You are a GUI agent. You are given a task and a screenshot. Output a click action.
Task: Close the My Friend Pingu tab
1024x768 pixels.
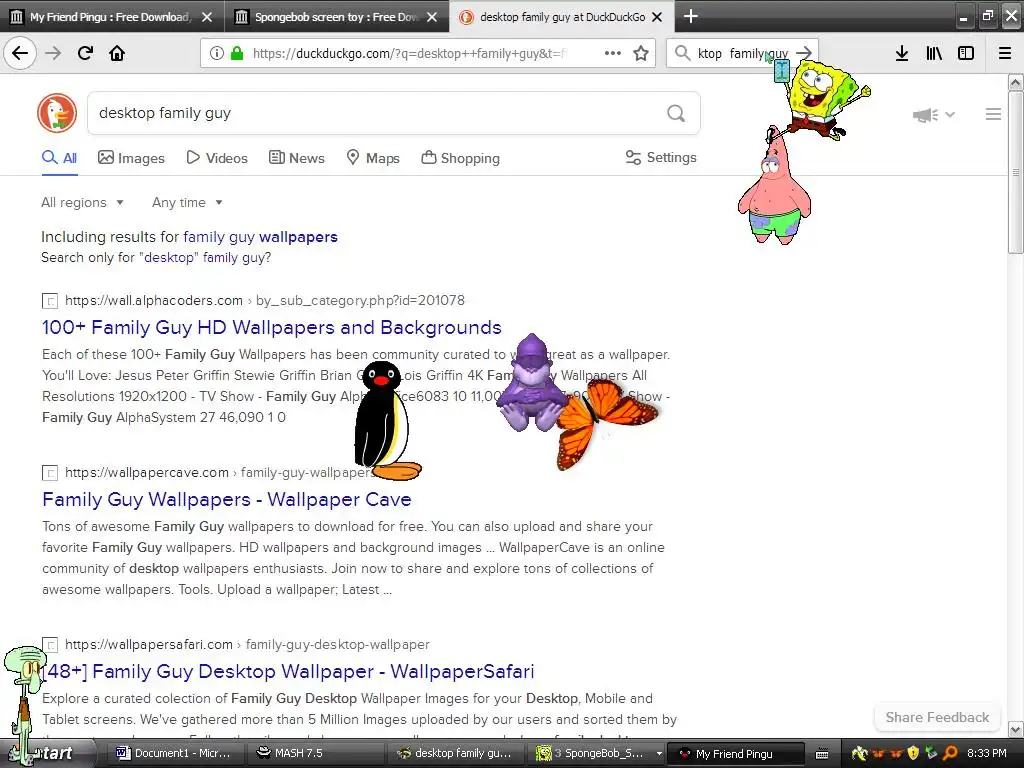pyautogui.click(x=207, y=17)
